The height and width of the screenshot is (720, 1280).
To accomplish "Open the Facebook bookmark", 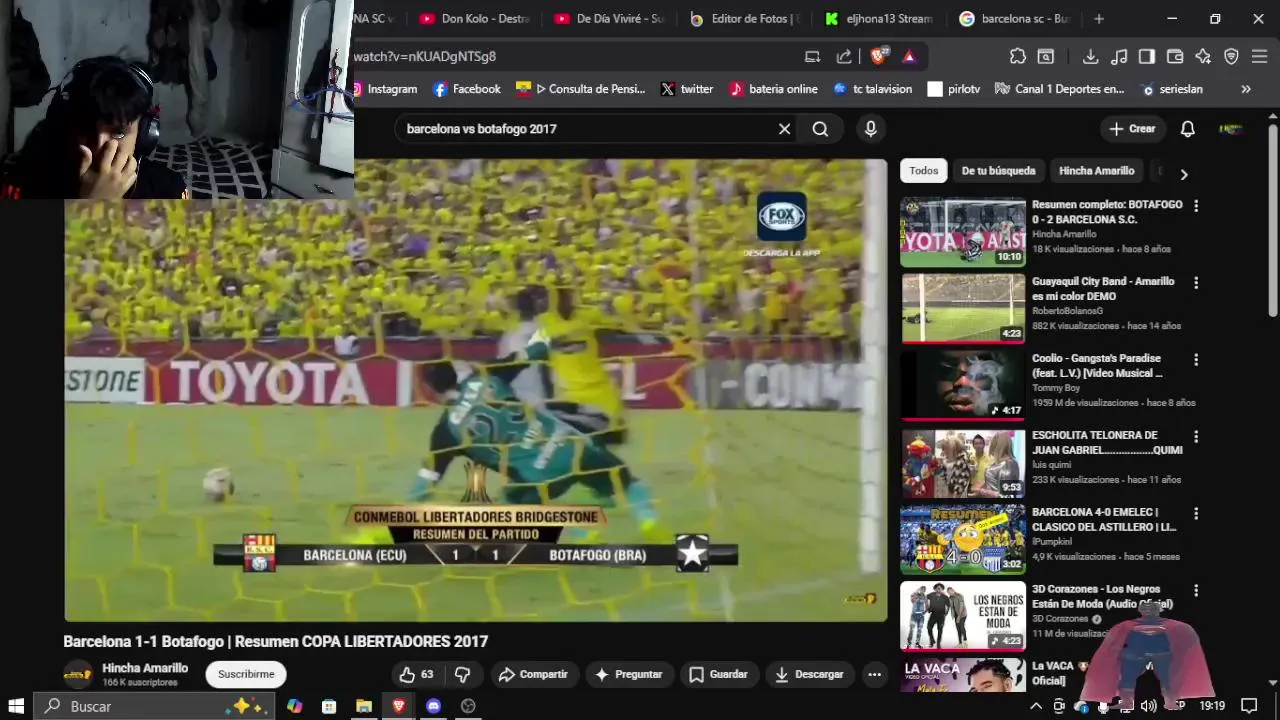I will [x=467, y=89].
